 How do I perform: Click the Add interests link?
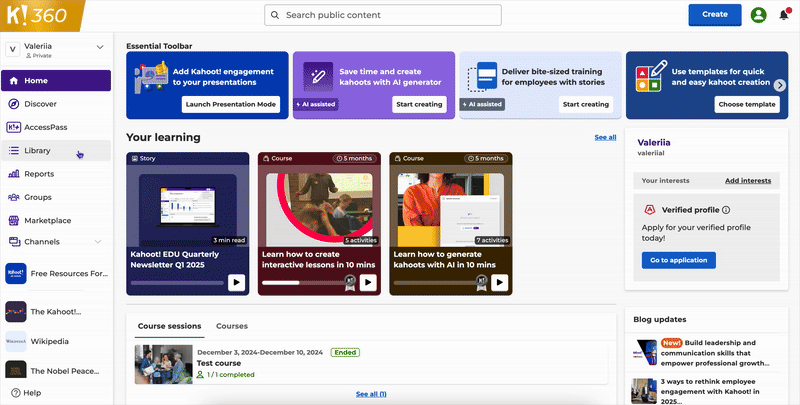pos(747,181)
